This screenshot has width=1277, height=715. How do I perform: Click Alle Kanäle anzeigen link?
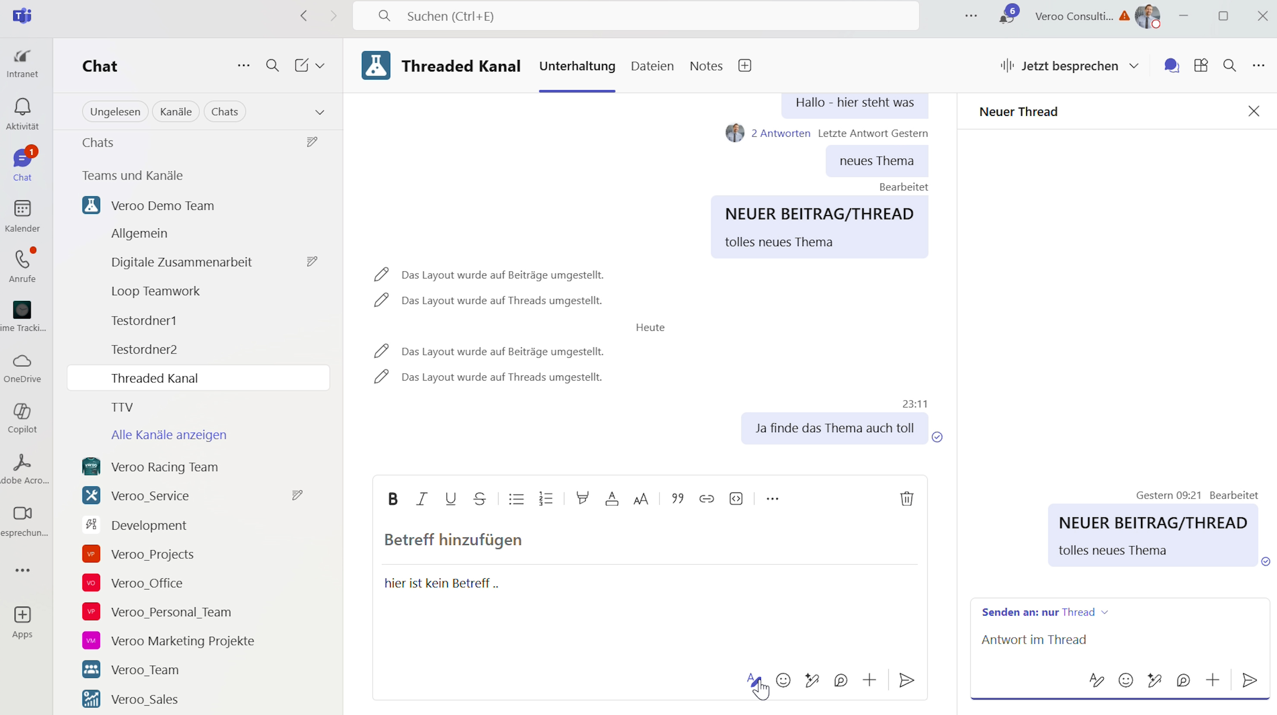[x=169, y=435]
